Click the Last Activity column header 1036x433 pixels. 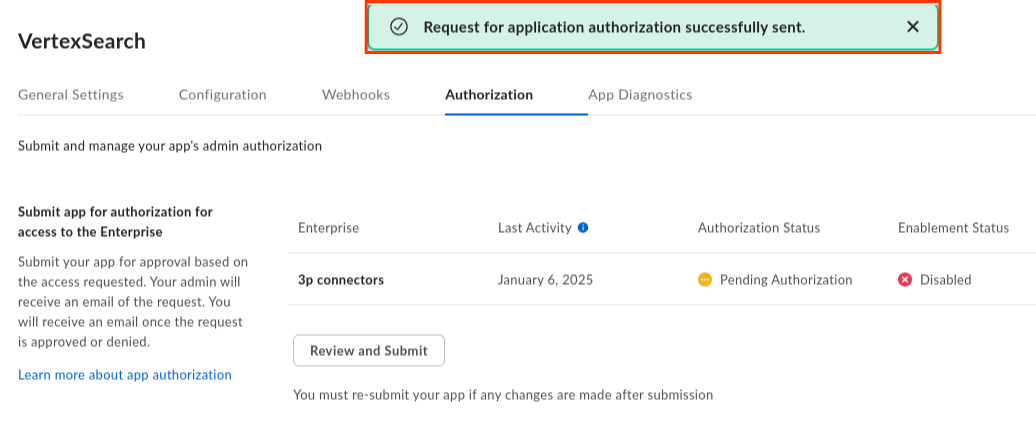point(535,228)
